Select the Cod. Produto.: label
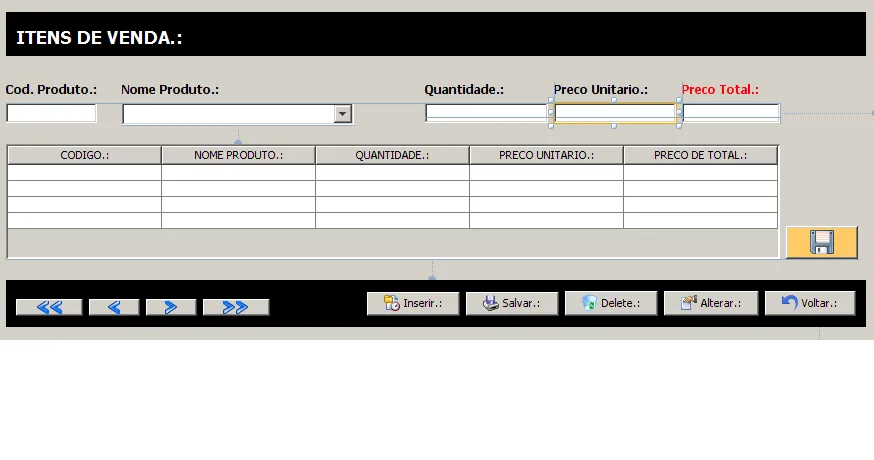 [51, 90]
